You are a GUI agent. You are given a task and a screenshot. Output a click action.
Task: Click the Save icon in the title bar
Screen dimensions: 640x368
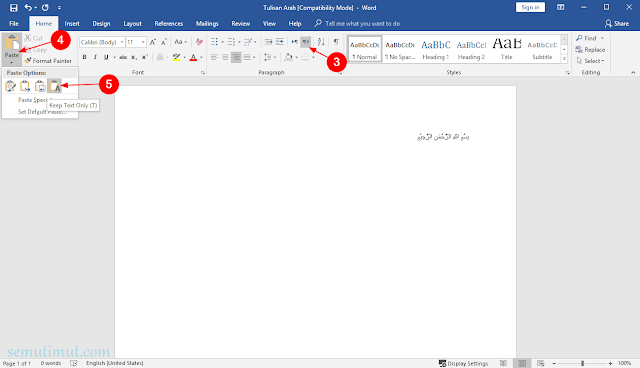point(13,7)
